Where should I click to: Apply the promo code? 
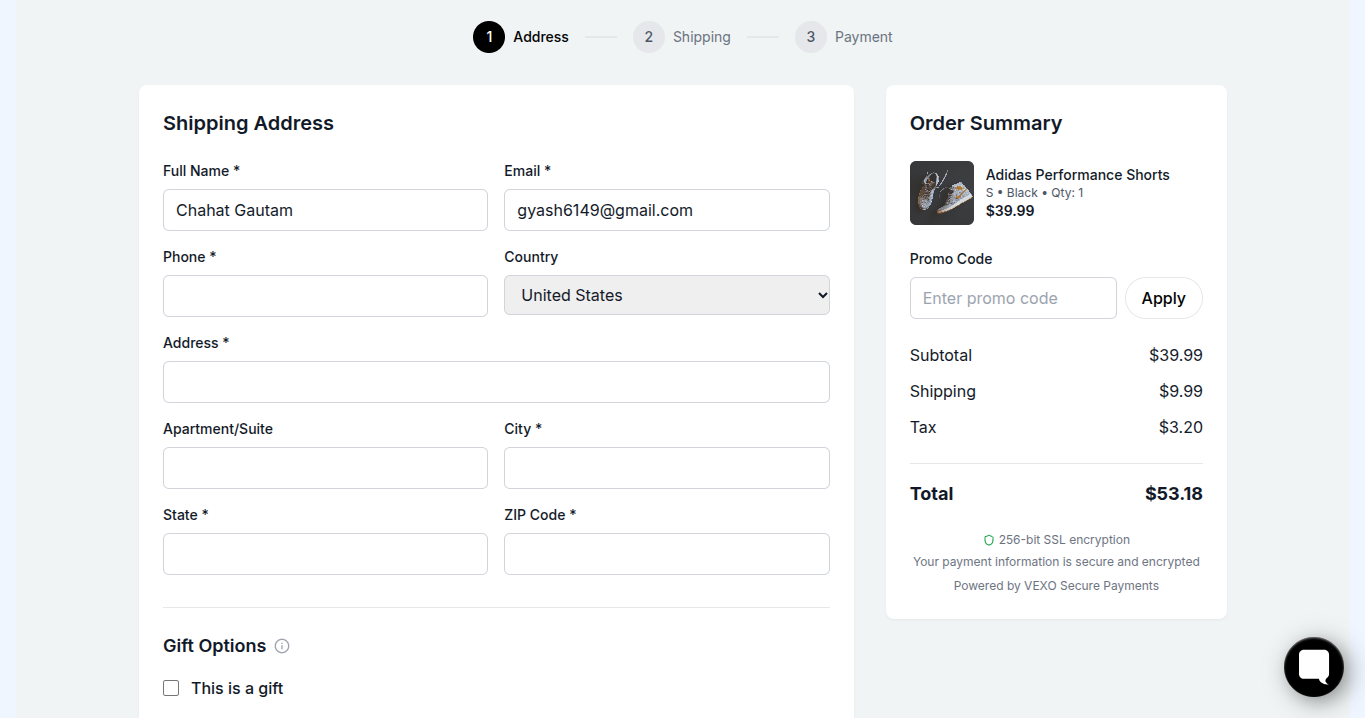(x=1163, y=298)
